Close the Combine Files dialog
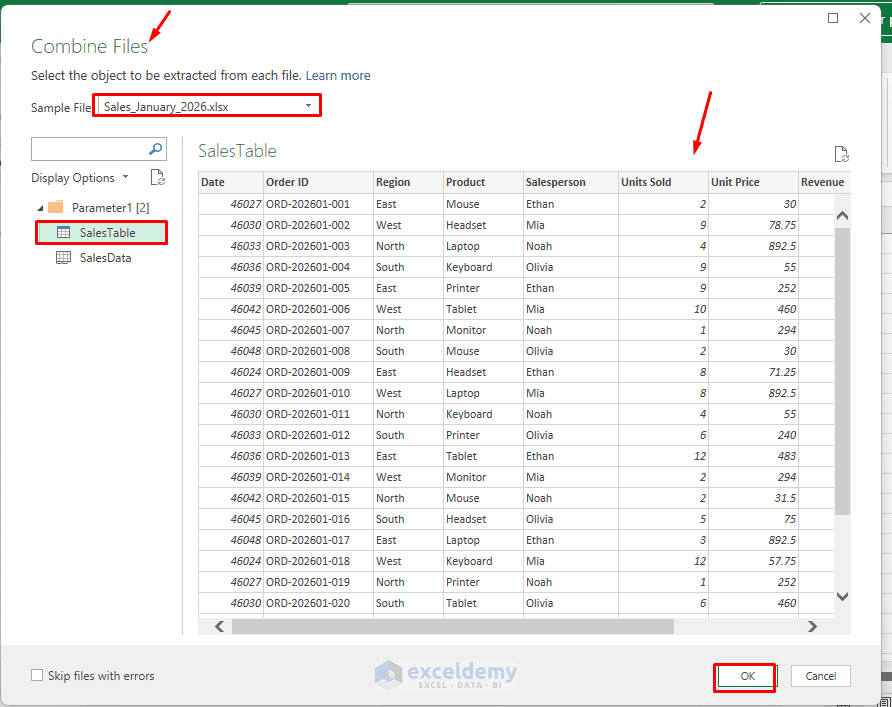892x707 pixels. click(x=865, y=18)
